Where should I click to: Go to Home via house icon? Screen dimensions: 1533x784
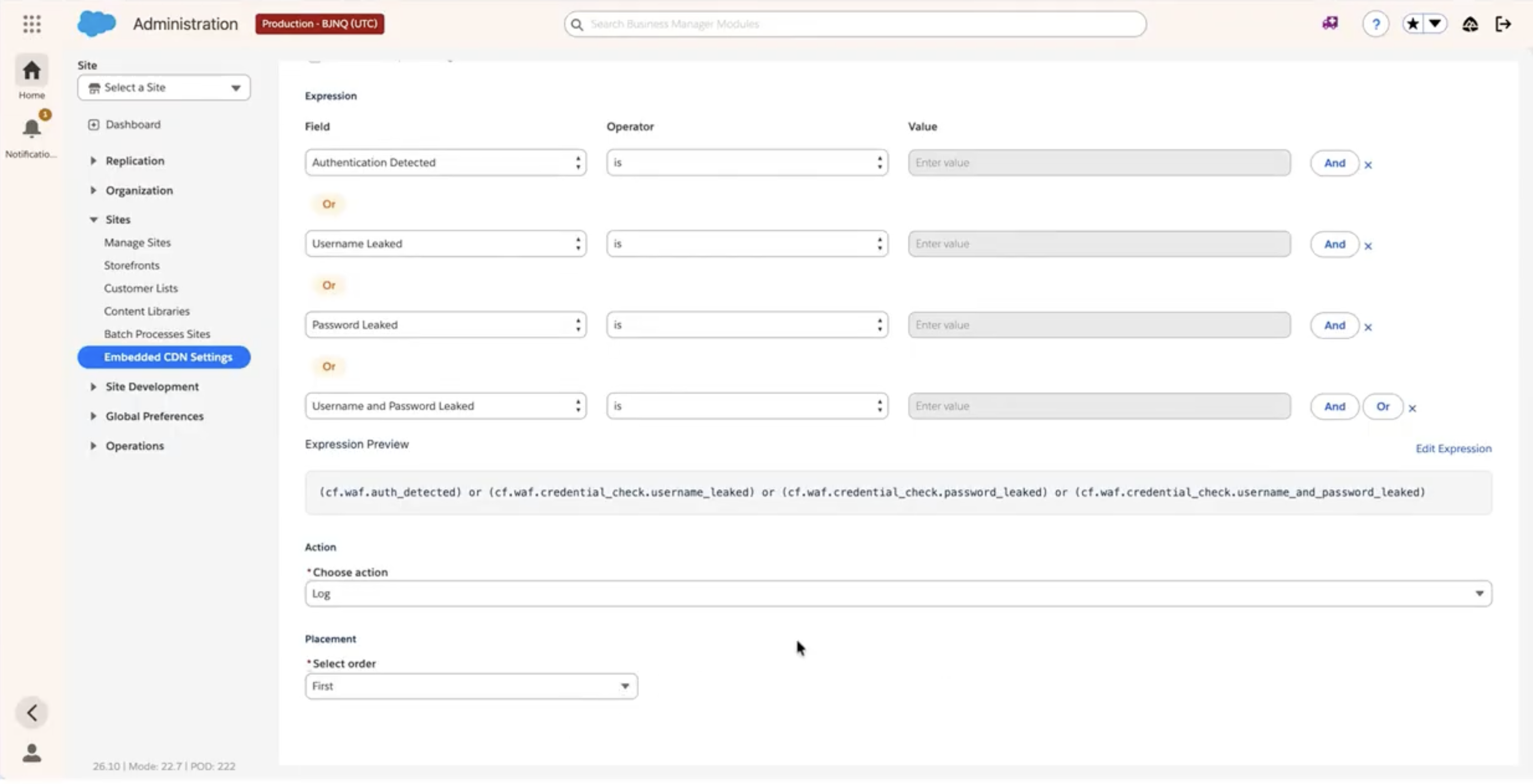[x=31, y=71]
